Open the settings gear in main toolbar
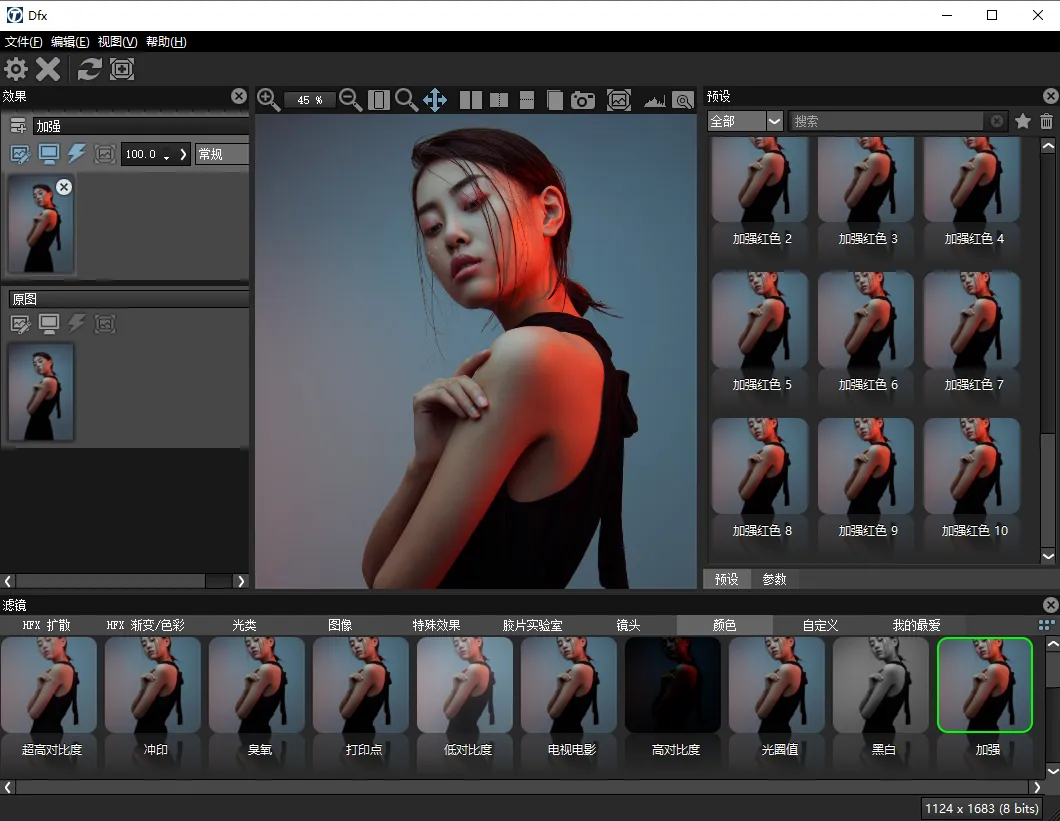The height and width of the screenshot is (821, 1060). (x=17, y=69)
